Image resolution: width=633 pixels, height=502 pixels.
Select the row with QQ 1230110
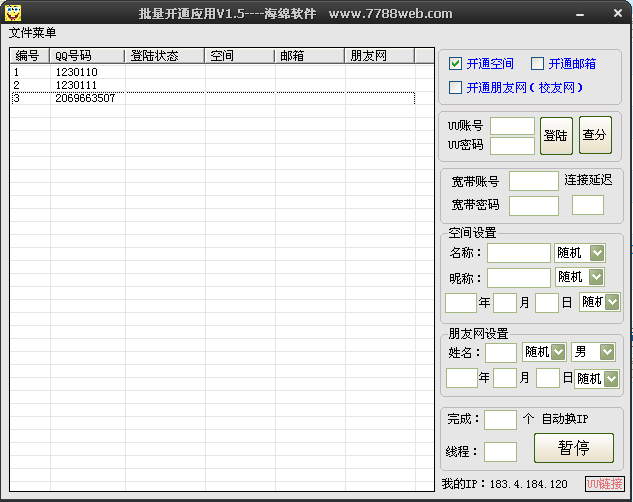tap(213, 72)
